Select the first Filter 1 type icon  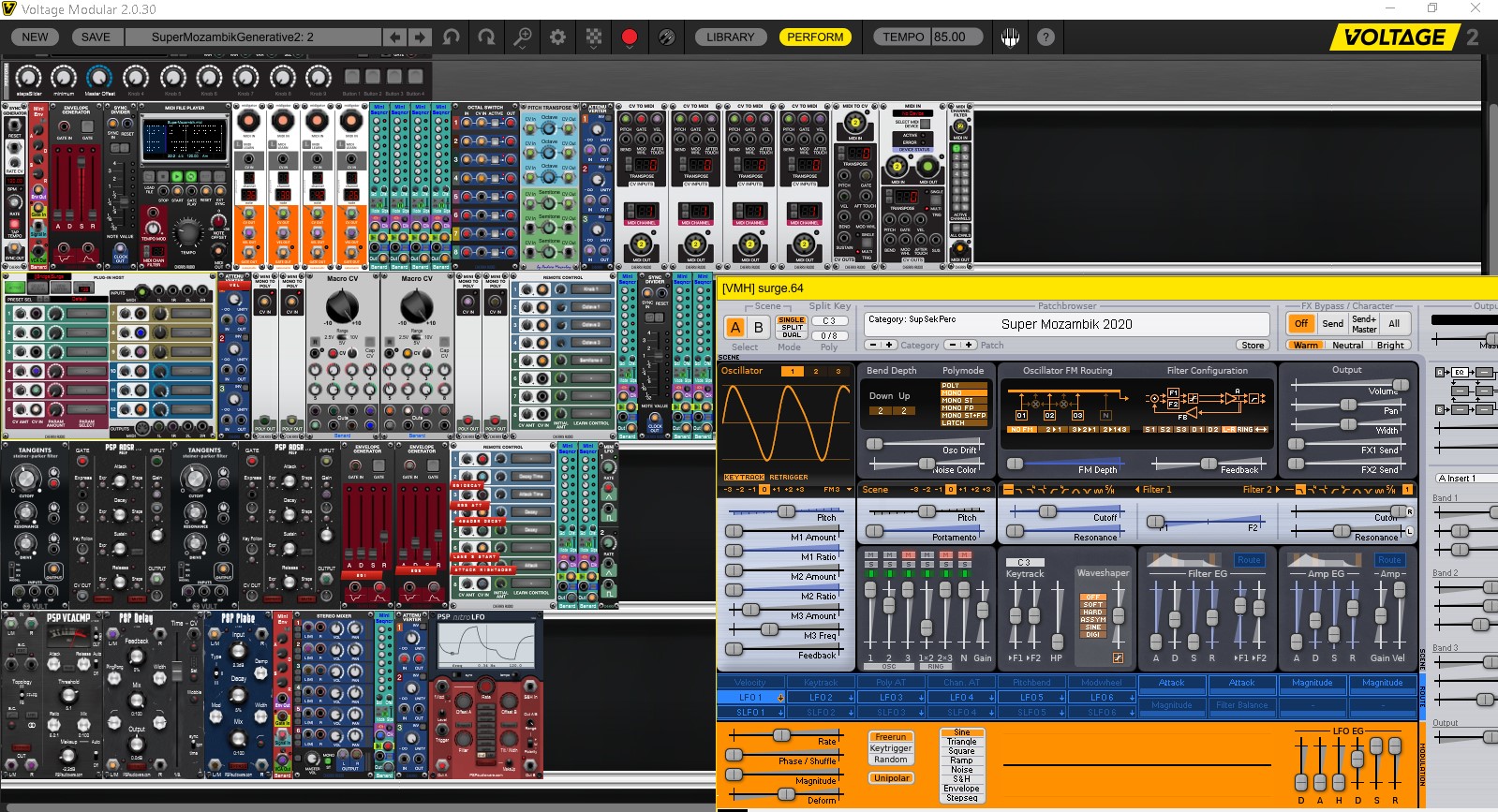click(x=1008, y=489)
